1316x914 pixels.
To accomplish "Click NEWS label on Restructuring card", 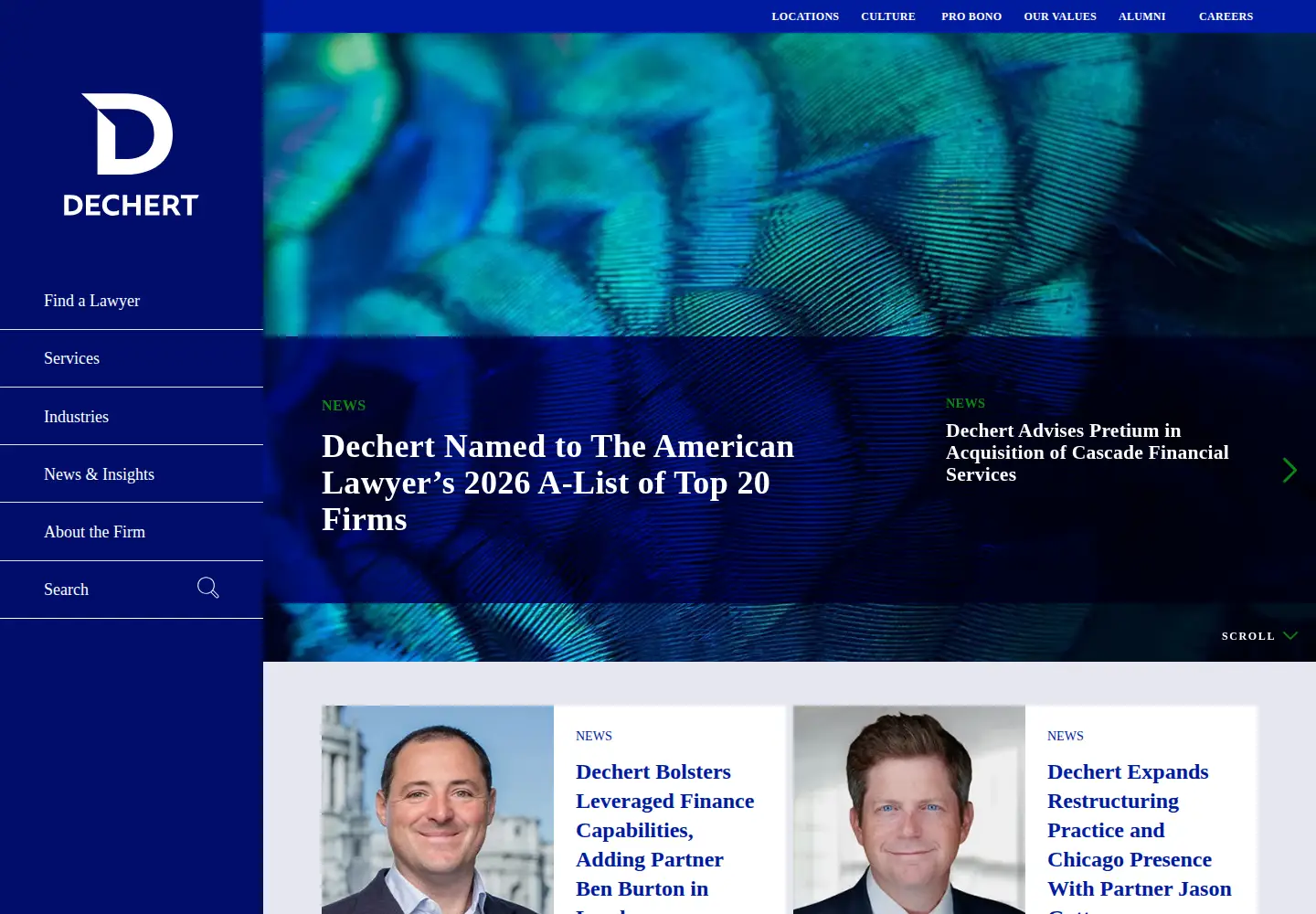I will pyautogui.click(x=1066, y=736).
